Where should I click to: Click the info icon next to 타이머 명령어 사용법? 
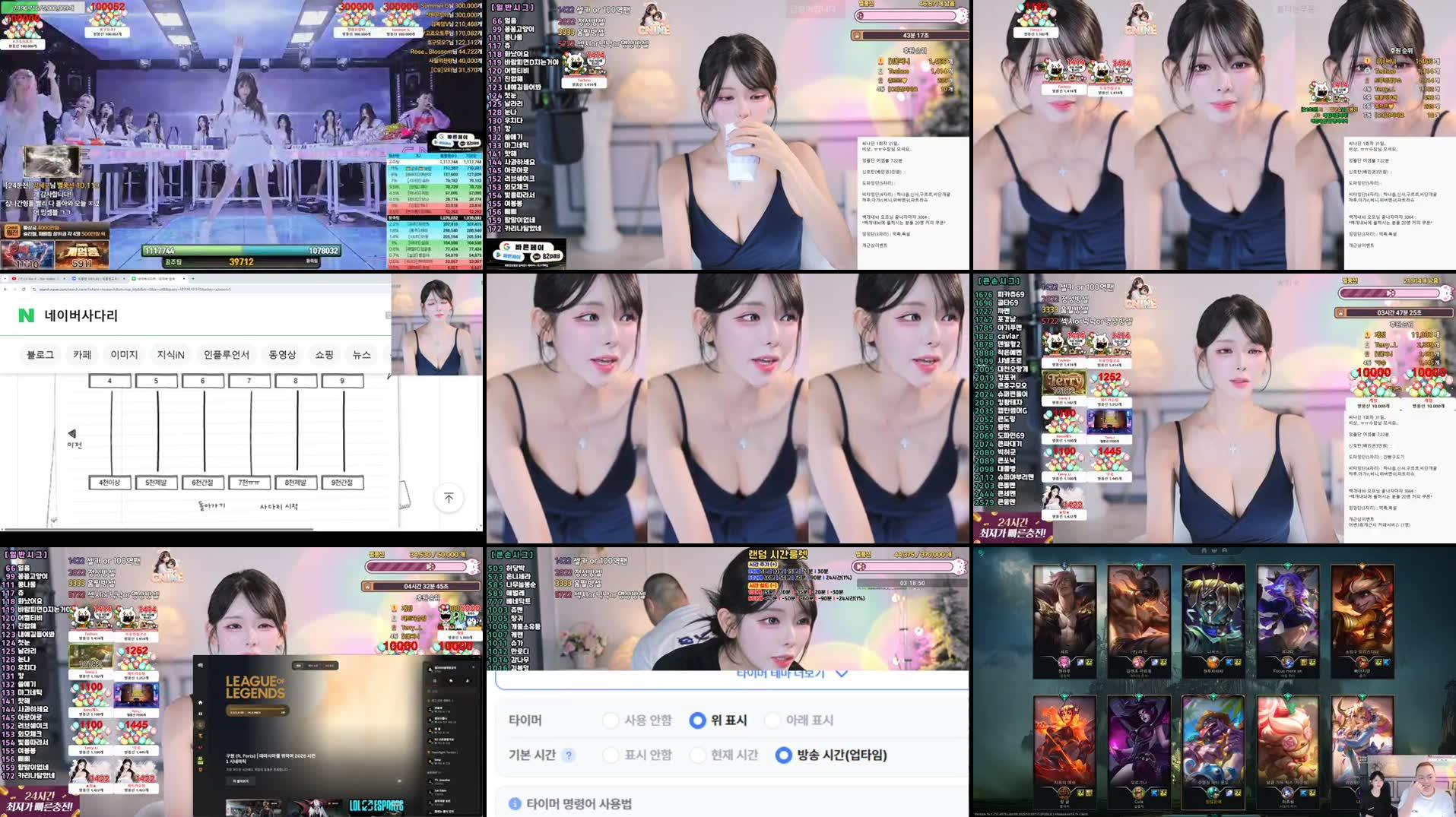point(515,804)
